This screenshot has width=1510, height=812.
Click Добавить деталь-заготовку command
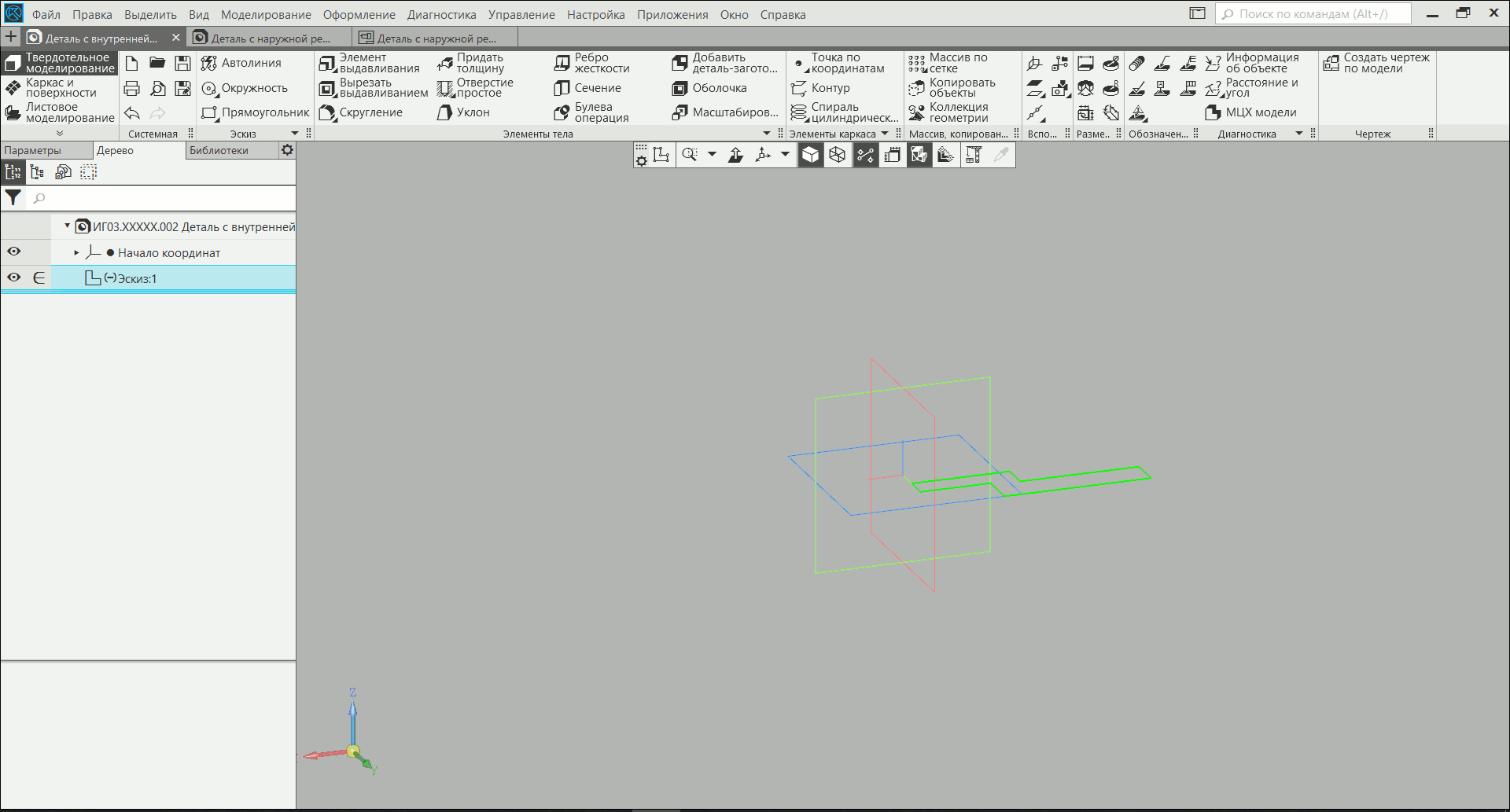point(724,63)
